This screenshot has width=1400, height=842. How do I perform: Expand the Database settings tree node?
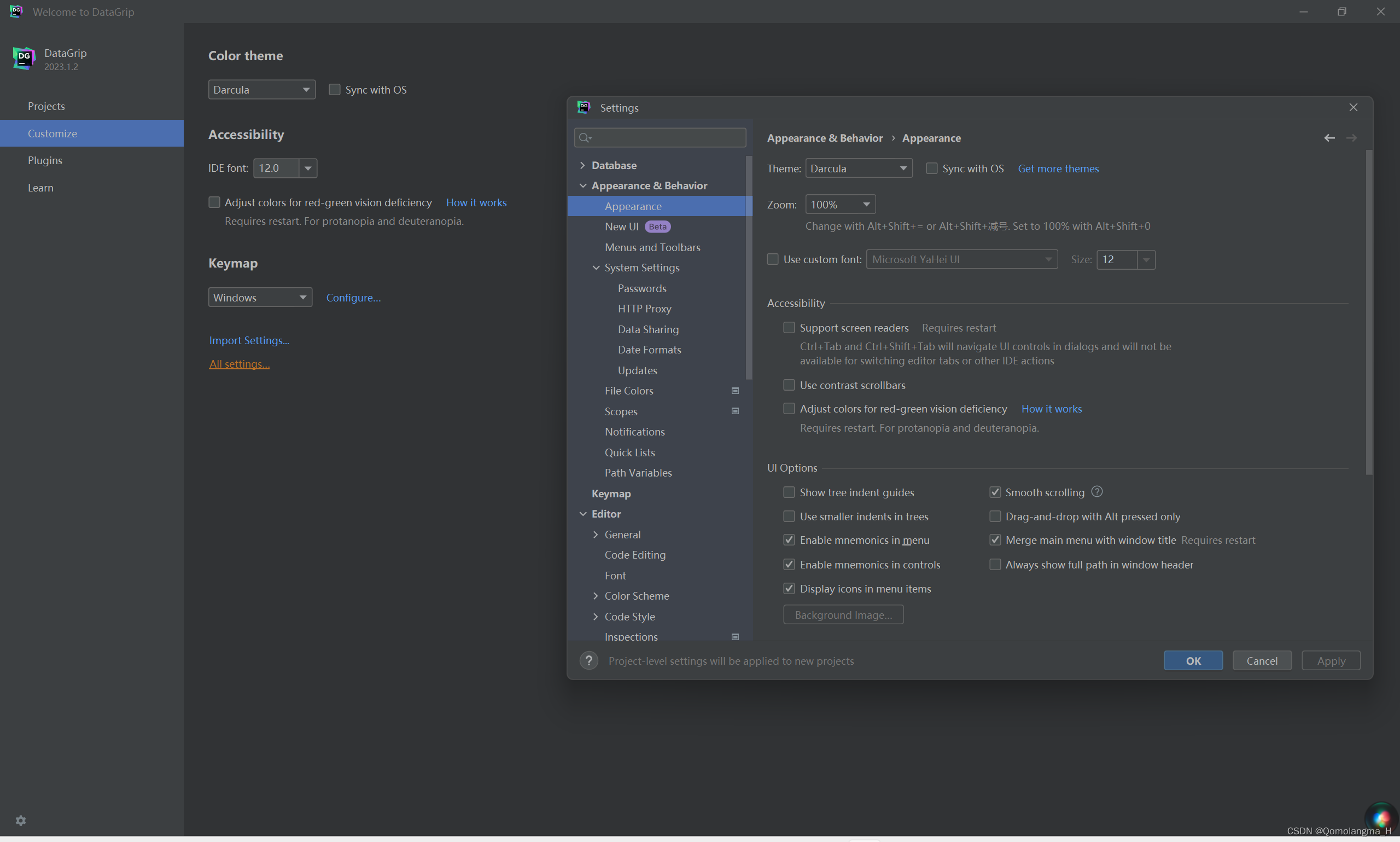[582, 165]
